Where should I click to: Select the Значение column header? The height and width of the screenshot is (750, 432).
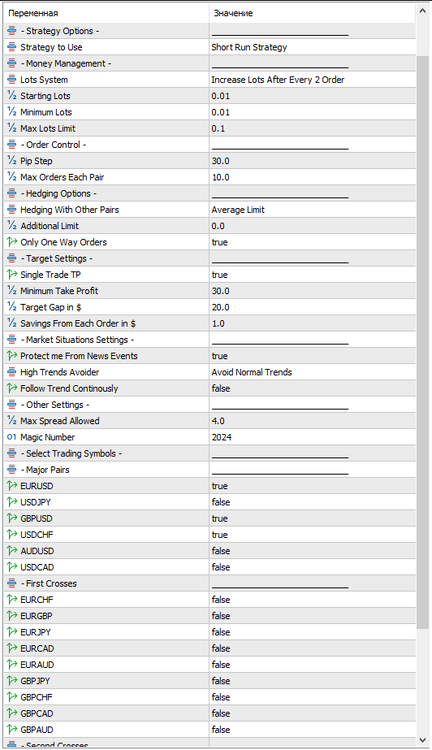(x=312, y=13)
